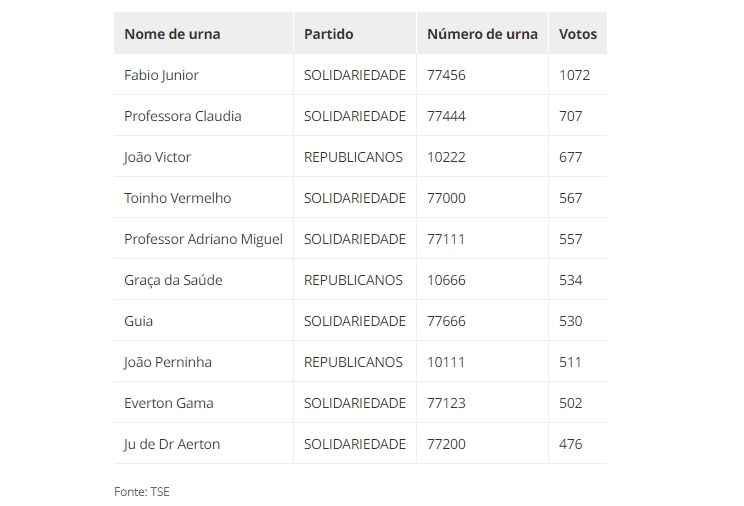Click on Toinho Vermelho name

pyautogui.click(x=177, y=198)
